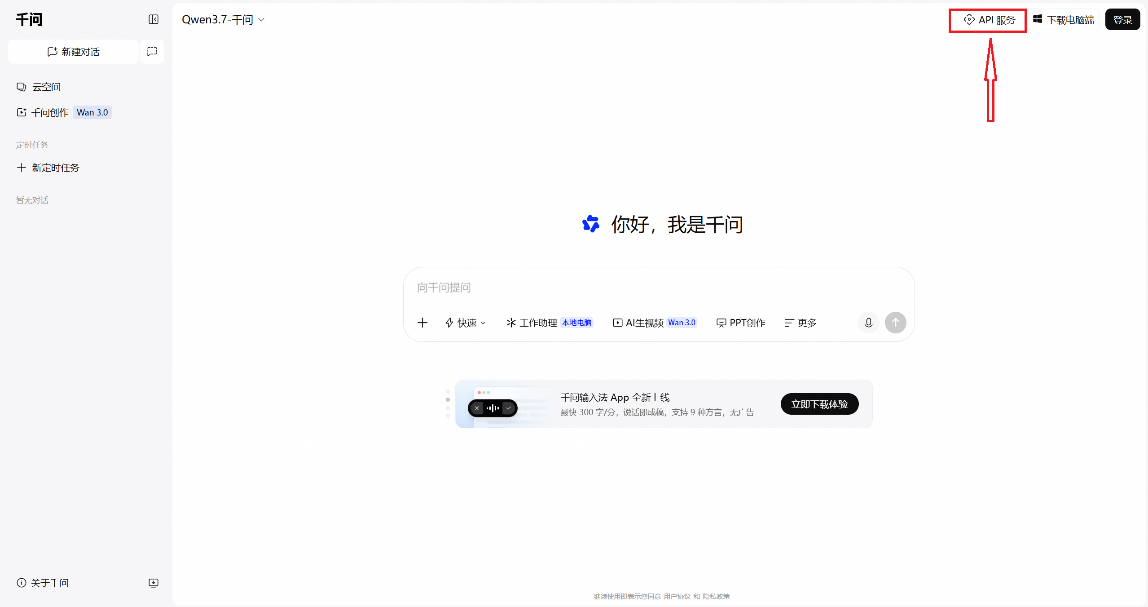The width and height of the screenshot is (1148, 607).
Task: Select the 工作助理 tool
Action: click(549, 323)
